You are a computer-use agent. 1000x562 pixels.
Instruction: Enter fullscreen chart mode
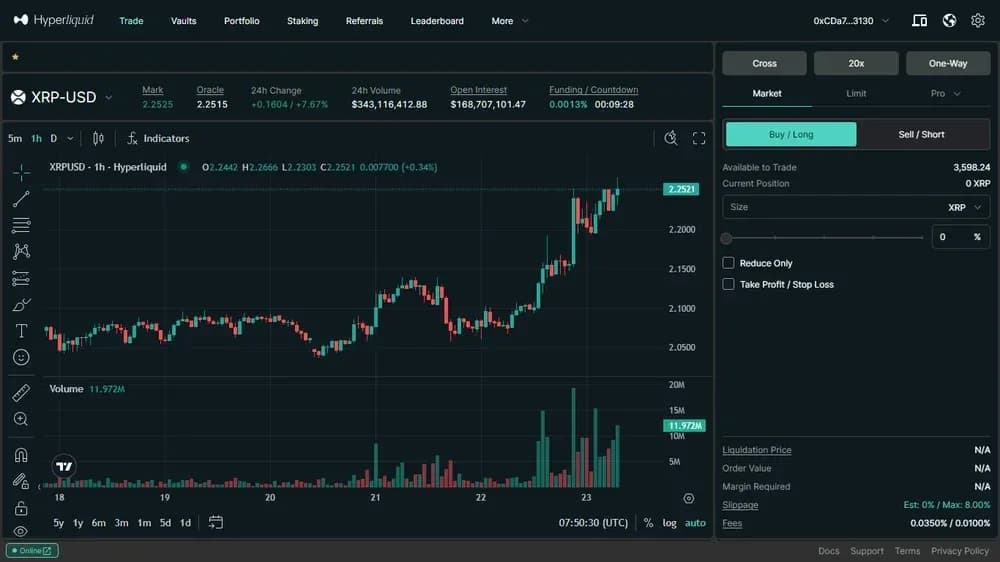tap(699, 138)
